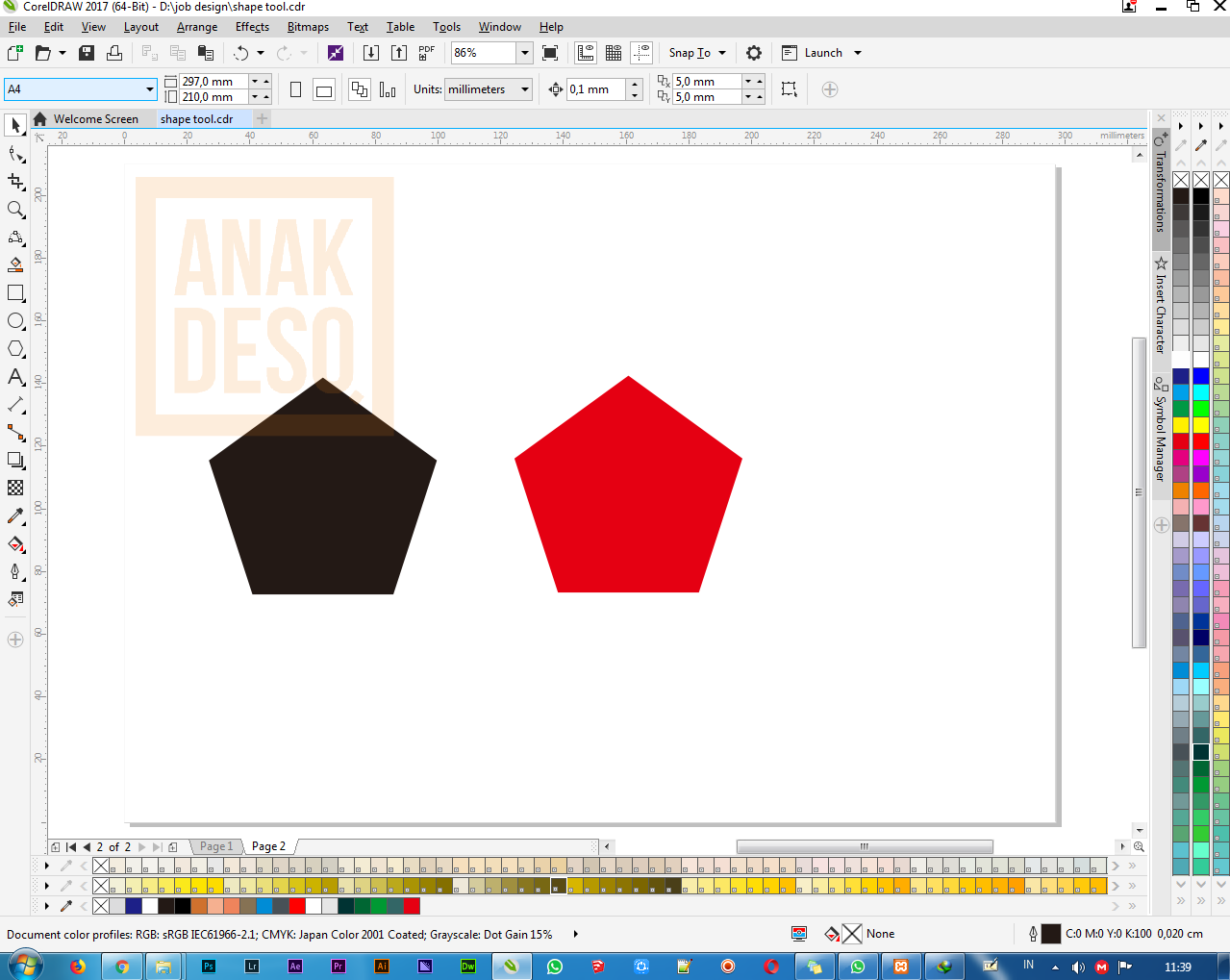Go to Page 1 using its page tab
Screen dimensions: 1230x980
[x=215, y=846]
